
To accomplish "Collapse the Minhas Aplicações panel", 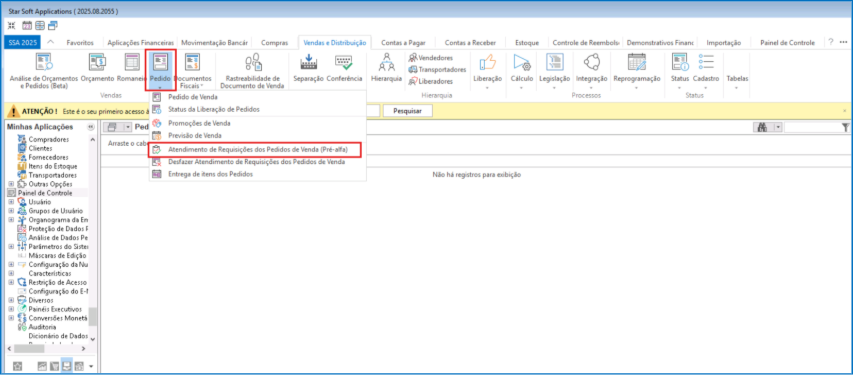I will click(x=91, y=127).
